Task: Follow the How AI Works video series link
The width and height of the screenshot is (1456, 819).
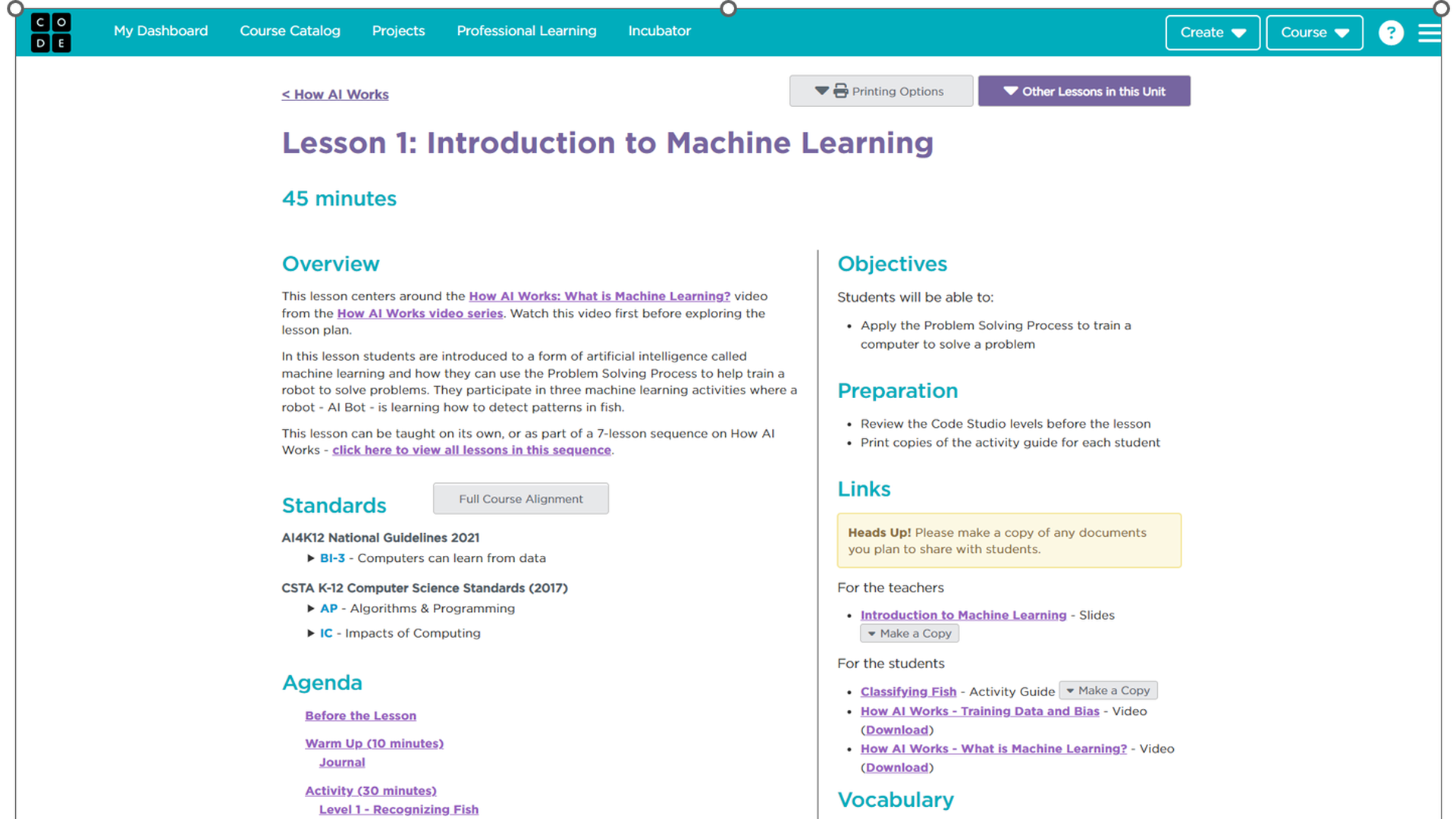Action: pyautogui.click(x=419, y=313)
